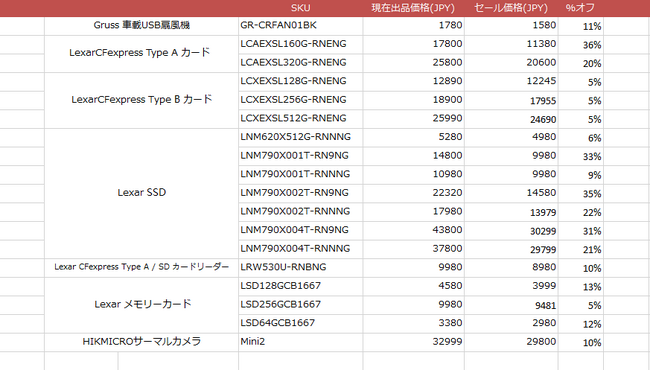Select the Lexar CFexpress Type A / SD カードリーダー cell

point(141,268)
